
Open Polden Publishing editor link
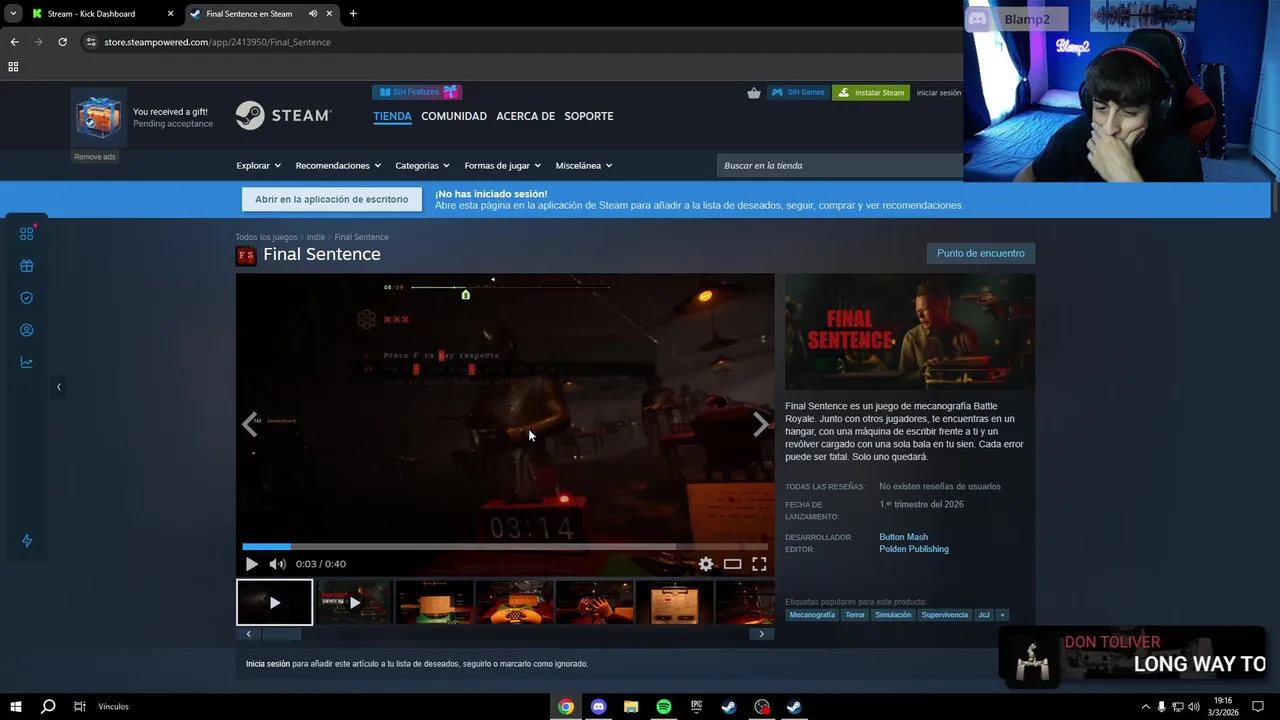pos(914,549)
